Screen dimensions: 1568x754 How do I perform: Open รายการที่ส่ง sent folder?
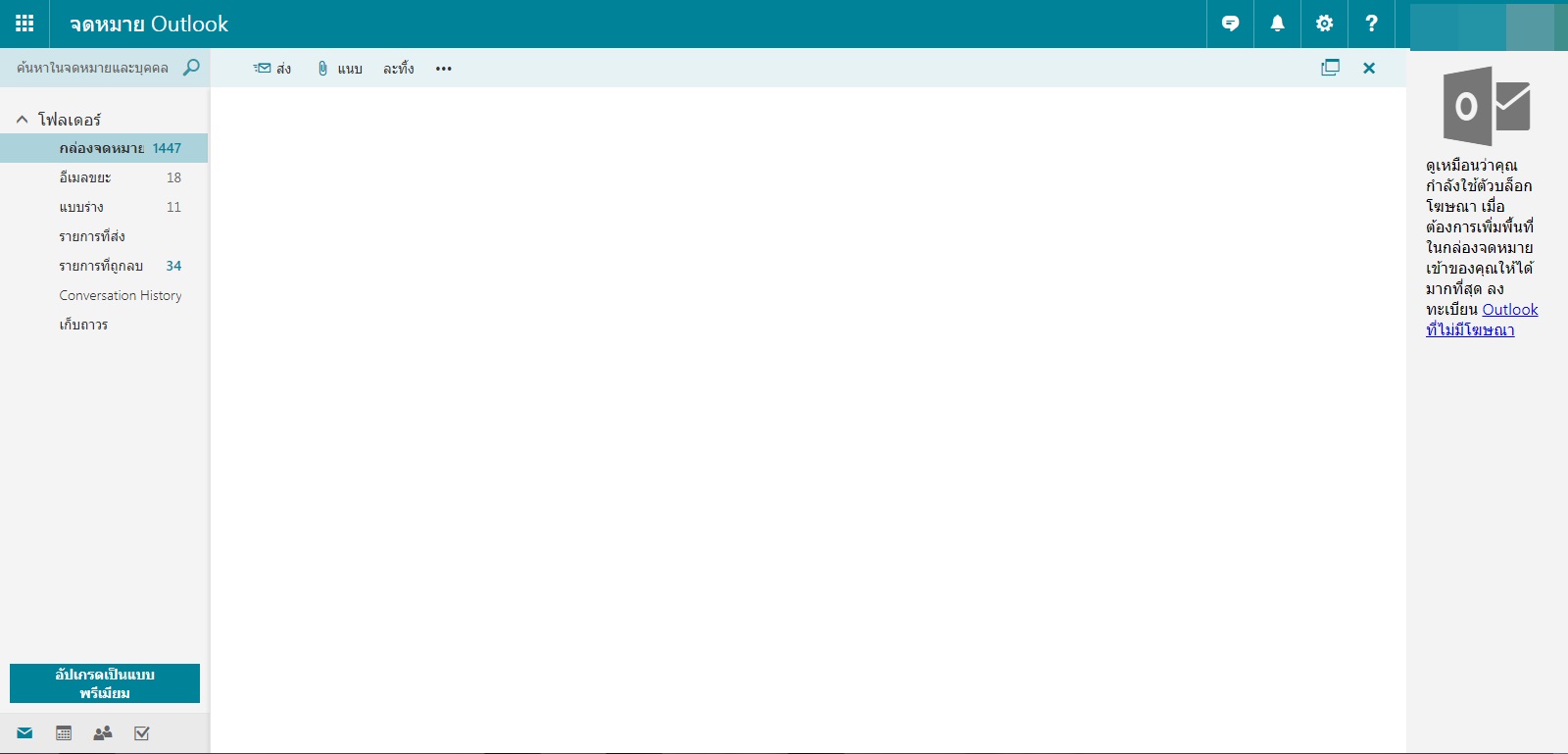coord(104,236)
